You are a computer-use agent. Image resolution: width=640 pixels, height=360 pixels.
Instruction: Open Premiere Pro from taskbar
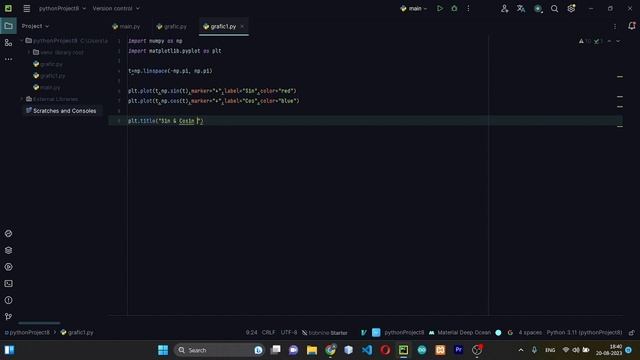(458, 350)
